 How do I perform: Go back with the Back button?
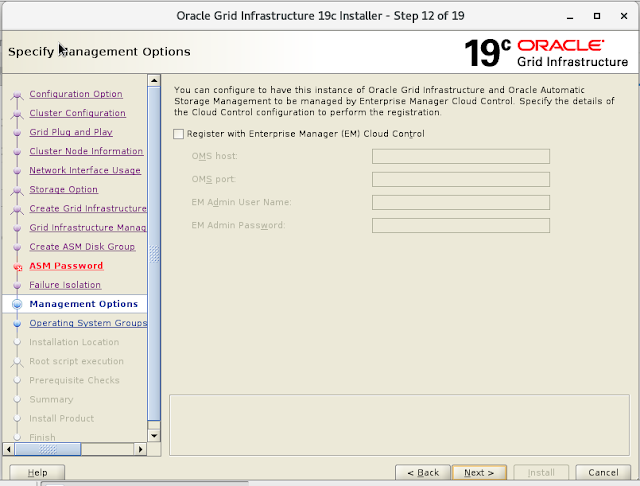point(423,473)
